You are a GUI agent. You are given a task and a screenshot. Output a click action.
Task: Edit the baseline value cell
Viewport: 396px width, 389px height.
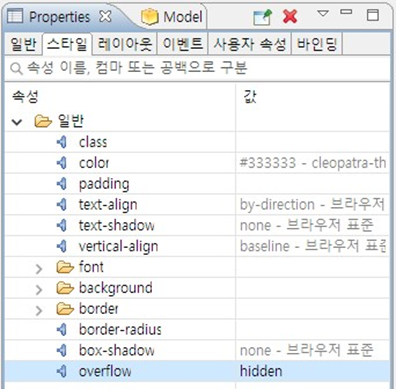pos(313,246)
